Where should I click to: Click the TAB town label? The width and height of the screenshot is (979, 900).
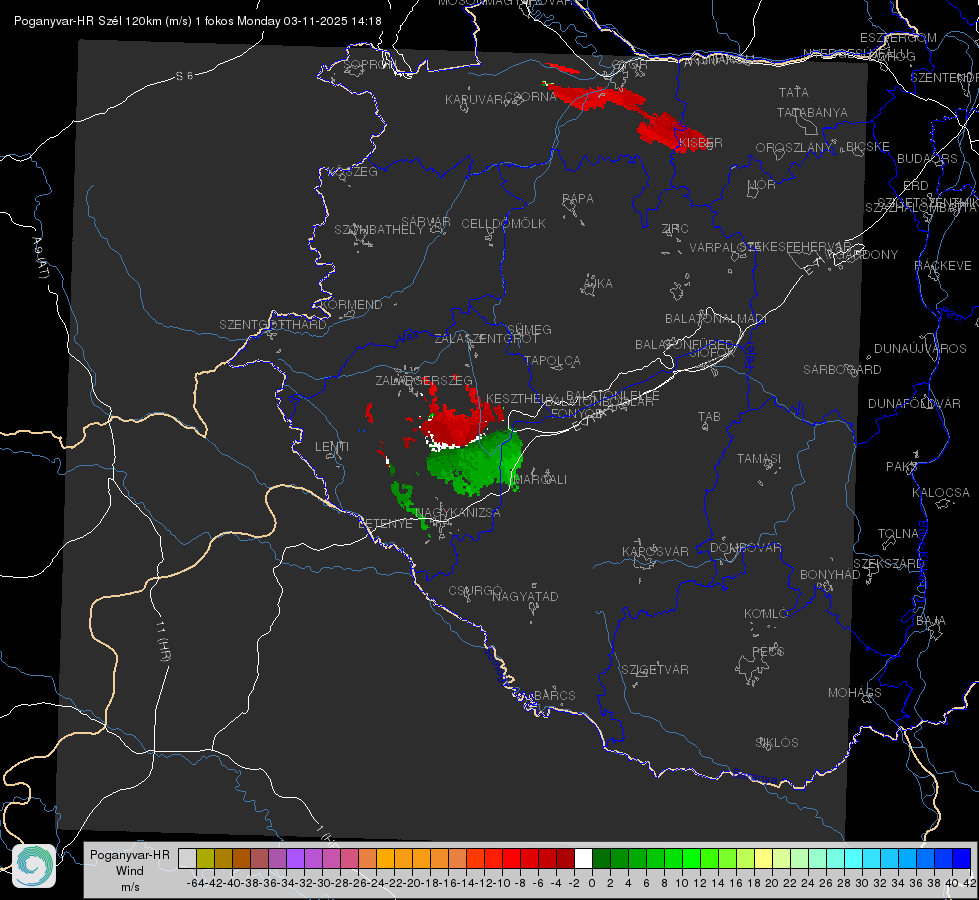(x=709, y=417)
